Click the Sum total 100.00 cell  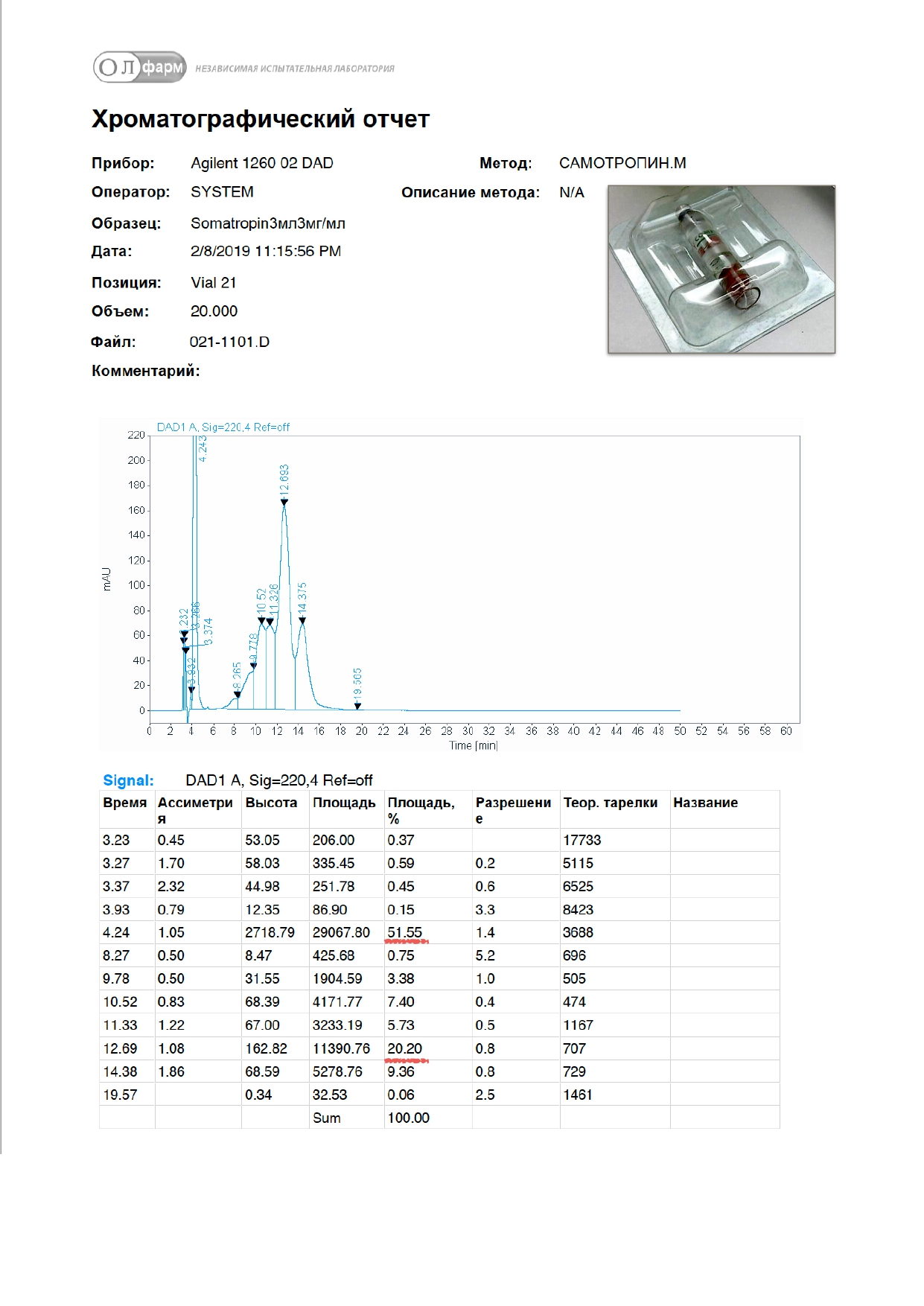(408, 1118)
